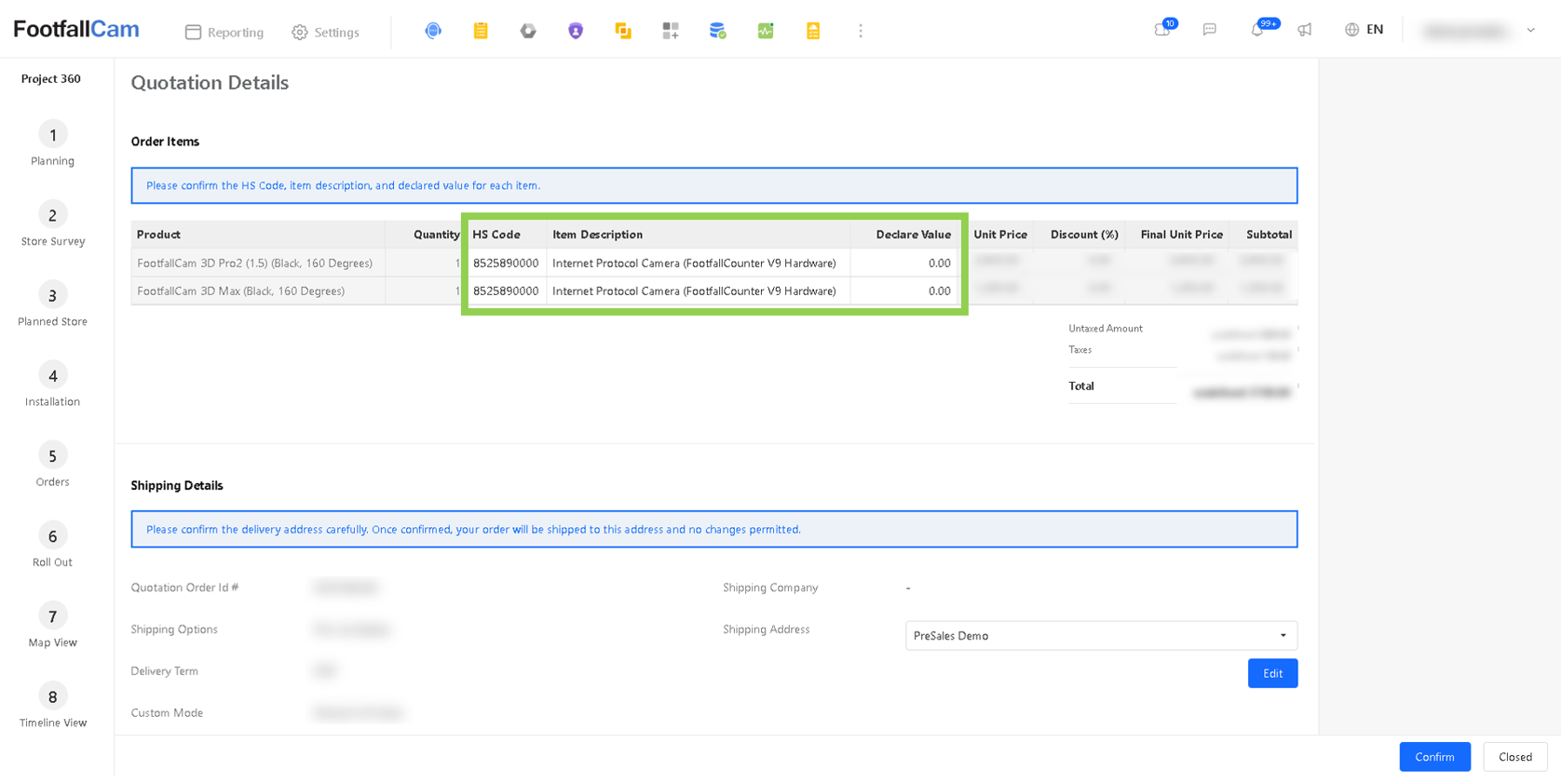Click the Total label
1562x784 pixels.
pyautogui.click(x=1081, y=386)
